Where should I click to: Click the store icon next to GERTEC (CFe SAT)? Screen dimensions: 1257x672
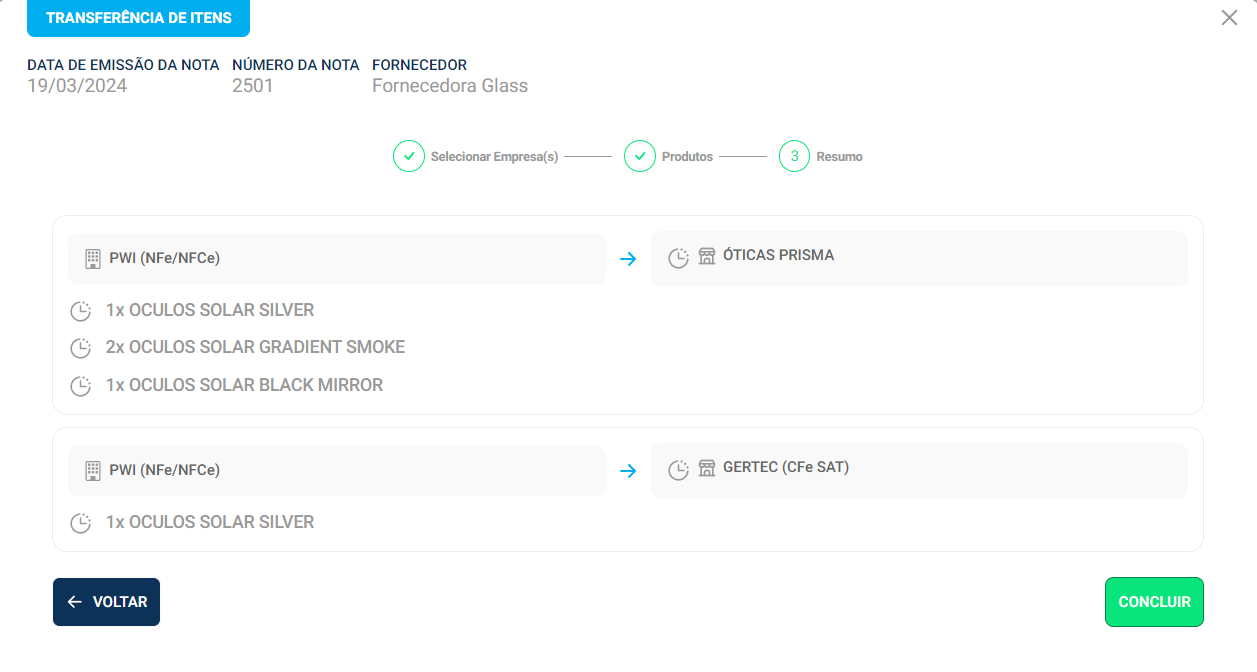click(x=707, y=468)
